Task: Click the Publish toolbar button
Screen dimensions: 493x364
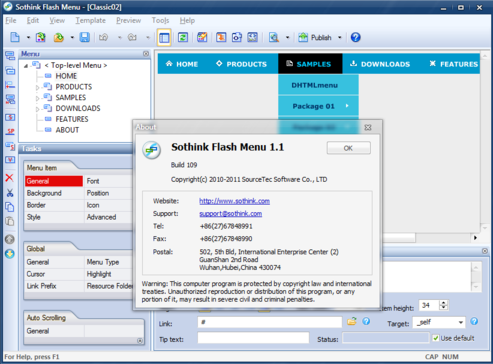Action: tap(316, 37)
